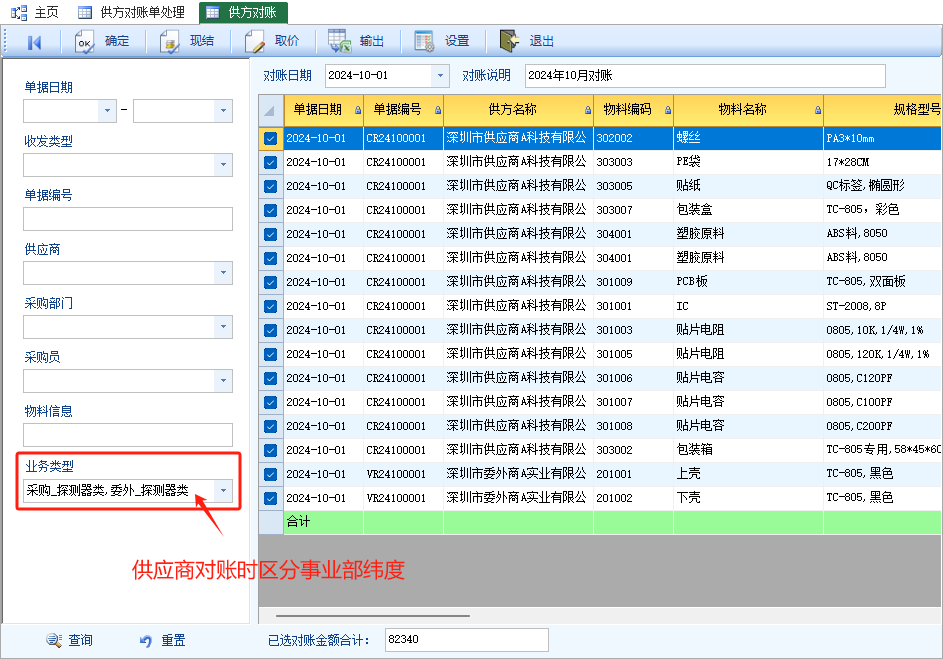This screenshot has height=659, width=943.
Task: Click the 重置 undo arrow icon
Action: pos(146,641)
